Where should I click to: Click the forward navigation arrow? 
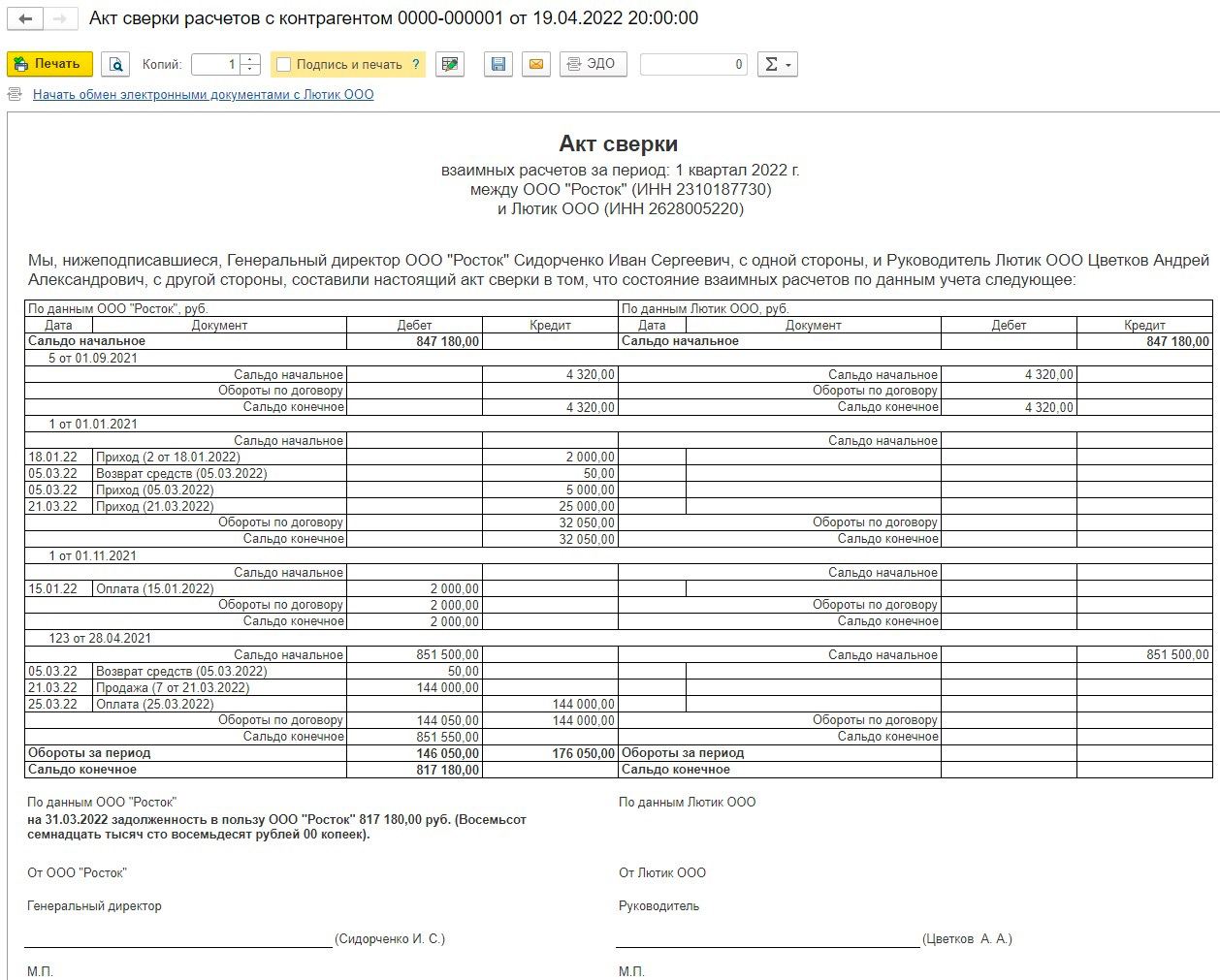[x=60, y=19]
